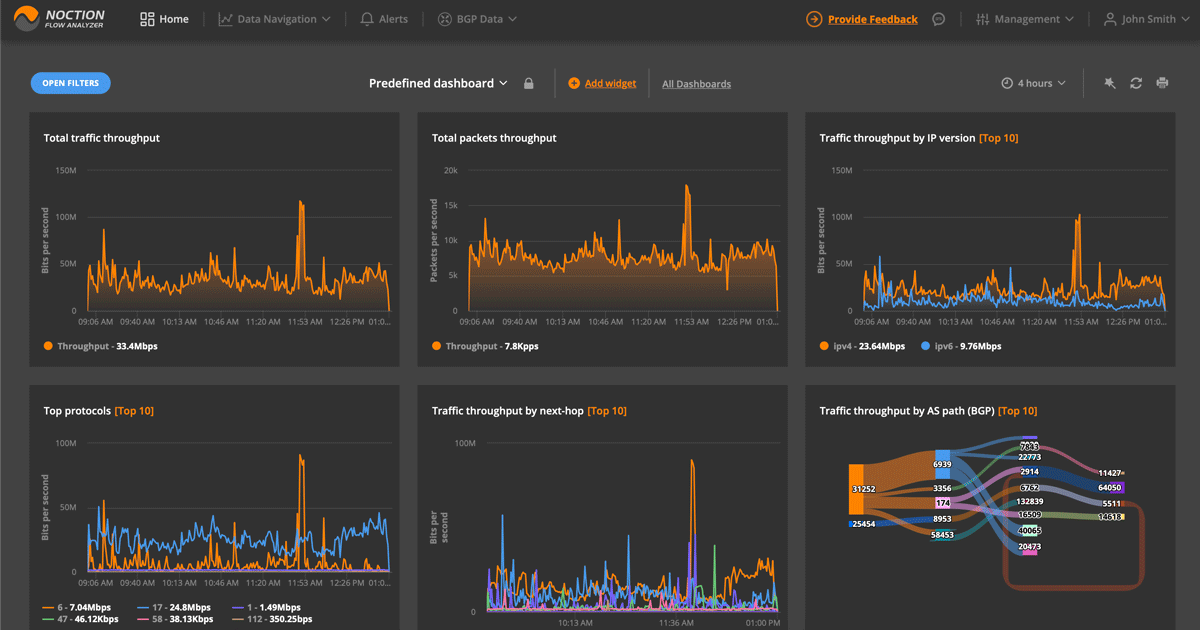Screen dimensions: 1200x630
Task: Select Traffic throughput by IP version title
Action: click(x=897, y=138)
